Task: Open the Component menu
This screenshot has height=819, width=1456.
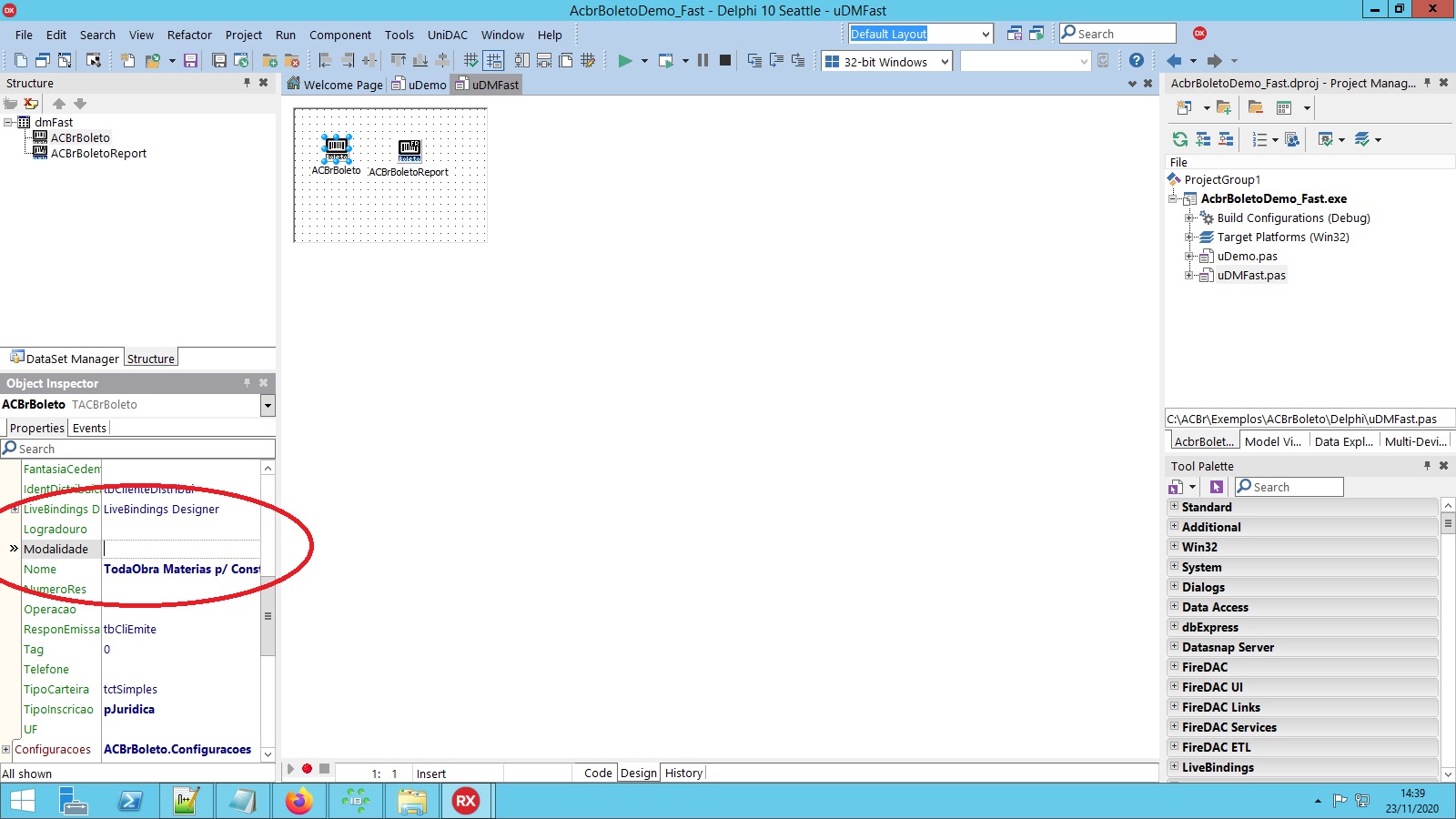Action: (x=340, y=35)
